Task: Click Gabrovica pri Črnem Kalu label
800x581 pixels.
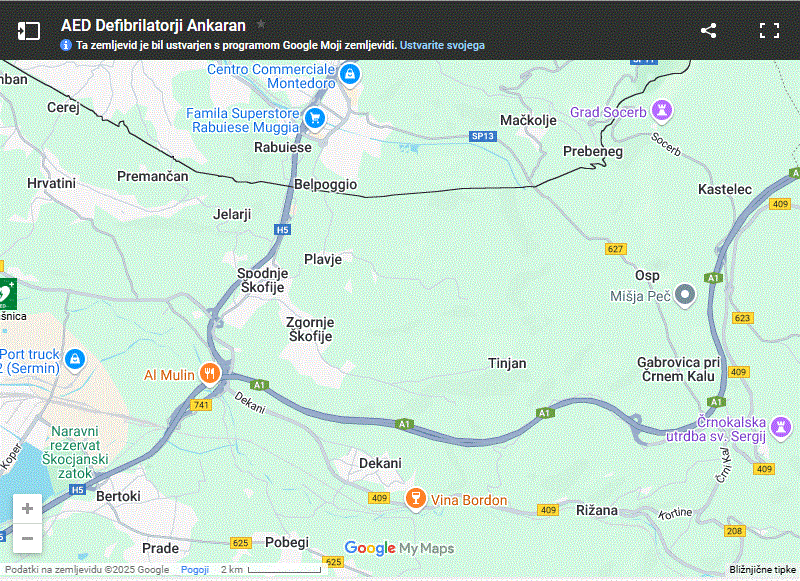Action: [x=678, y=369]
